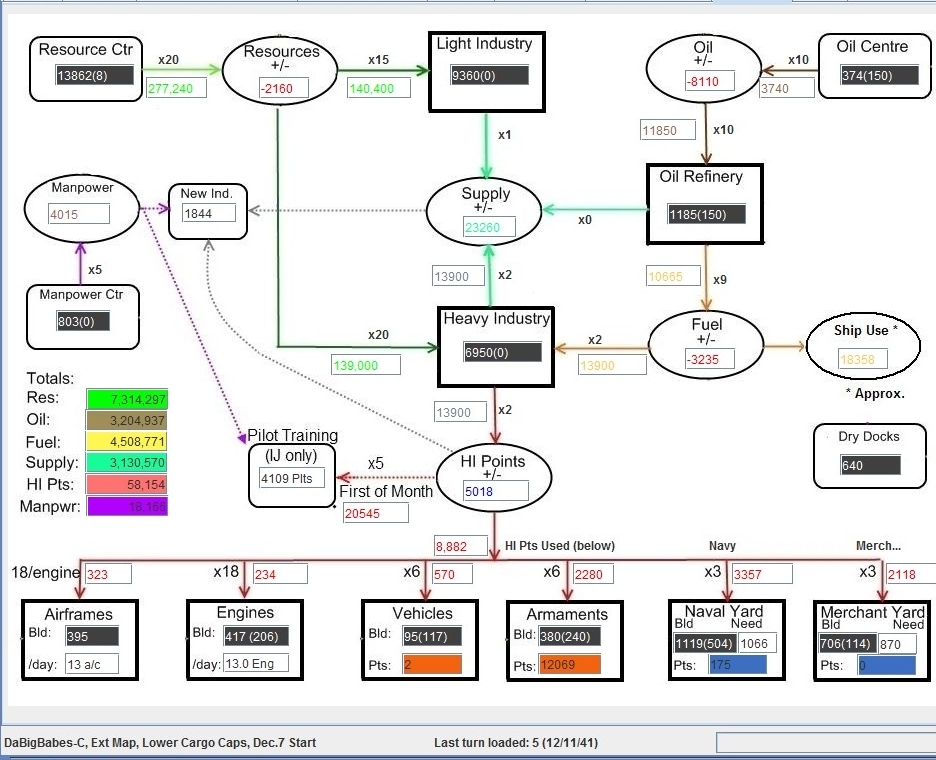This screenshot has width=936, height=760.
Task: Select the Dry Docks value 640
Action: [870, 465]
